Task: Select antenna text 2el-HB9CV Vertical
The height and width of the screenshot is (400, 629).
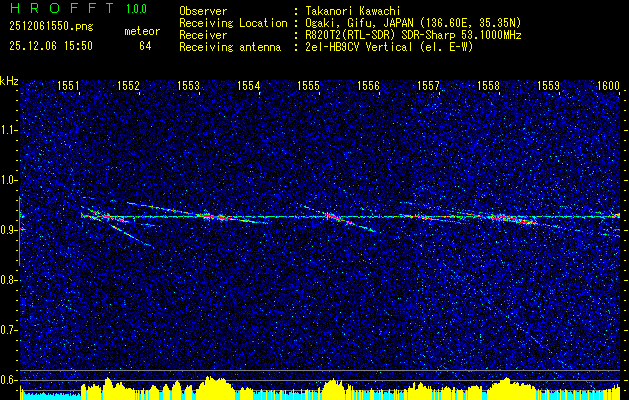Action: [359, 47]
